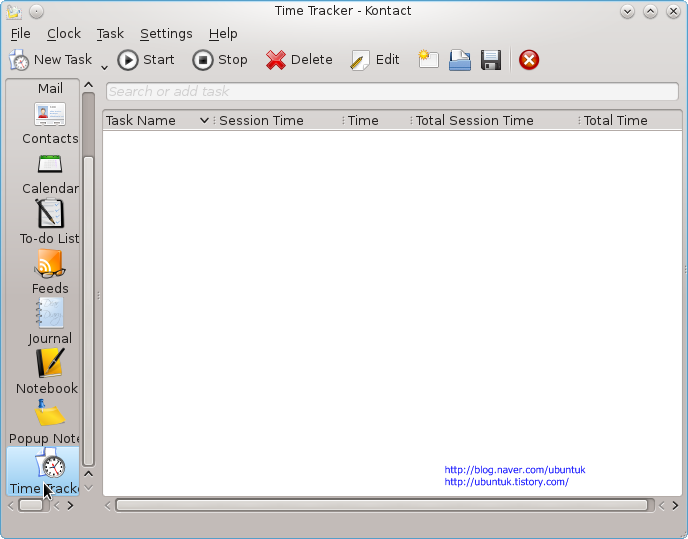
Task: Open Popup Notes from the sidebar
Action: (44, 422)
